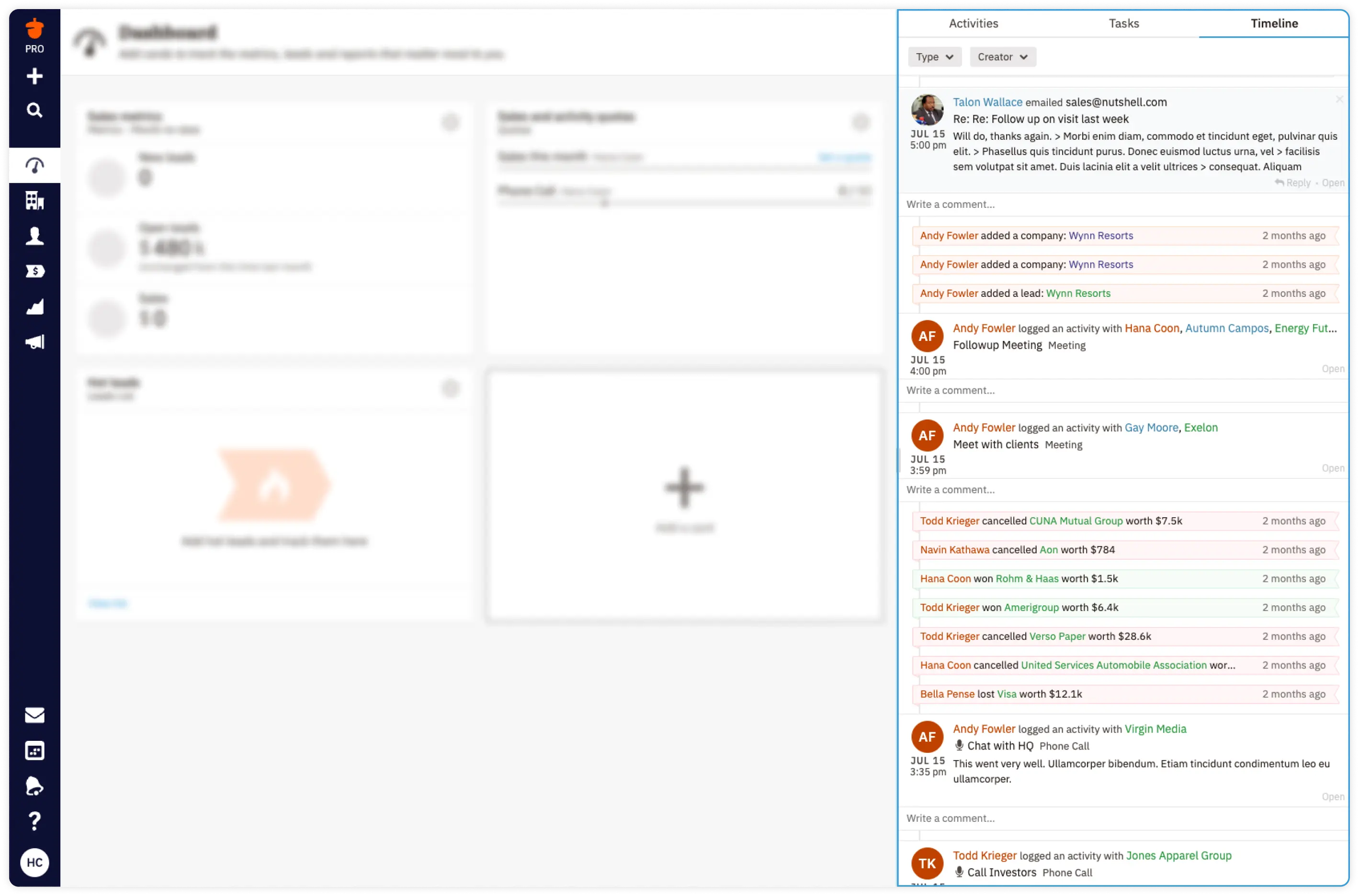Click settings circle on Hot leads card
Viewport: 1359px width, 896px height.
pyautogui.click(x=451, y=388)
